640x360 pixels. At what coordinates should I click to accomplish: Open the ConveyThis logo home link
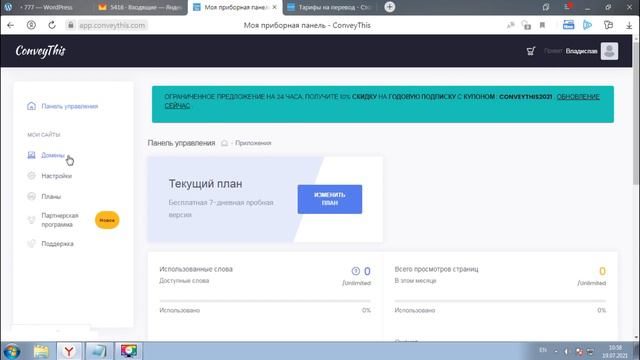pyautogui.click(x=40, y=51)
